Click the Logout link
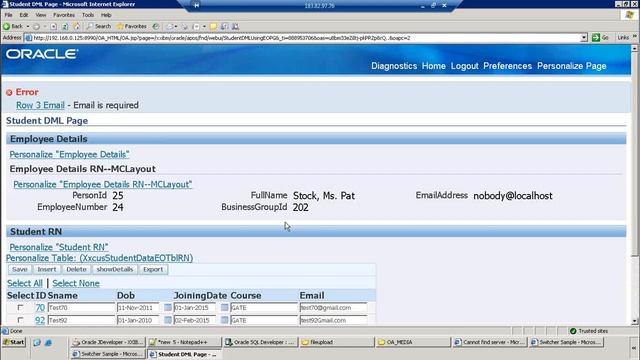The width and height of the screenshot is (640, 360). pos(464,66)
